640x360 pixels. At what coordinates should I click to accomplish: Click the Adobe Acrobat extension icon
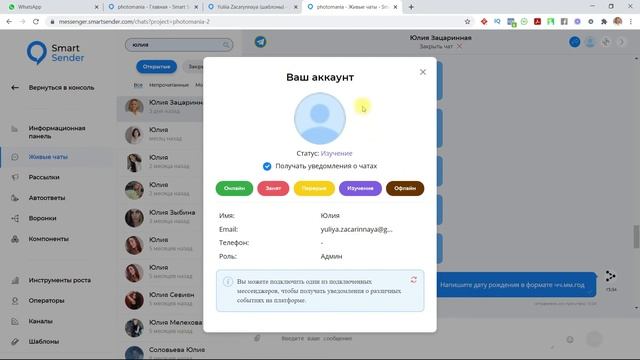tap(537, 22)
